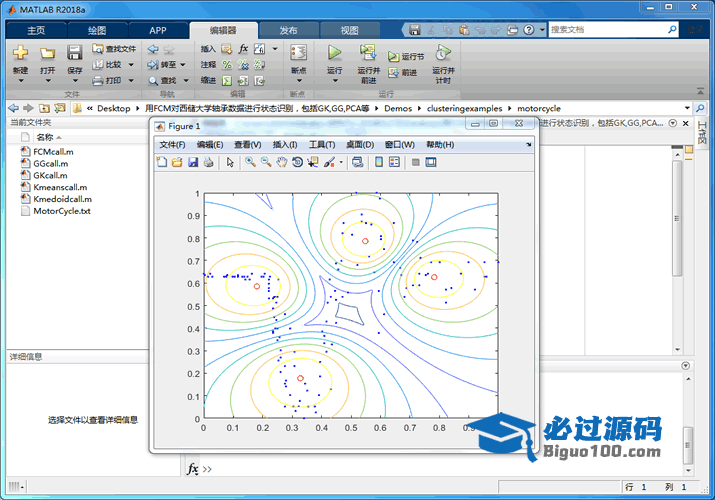Image resolution: width=715 pixels, height=500 pixels.
Task: Select GKcall.m file
Action: pyautogui.click(x=50, y=175)
